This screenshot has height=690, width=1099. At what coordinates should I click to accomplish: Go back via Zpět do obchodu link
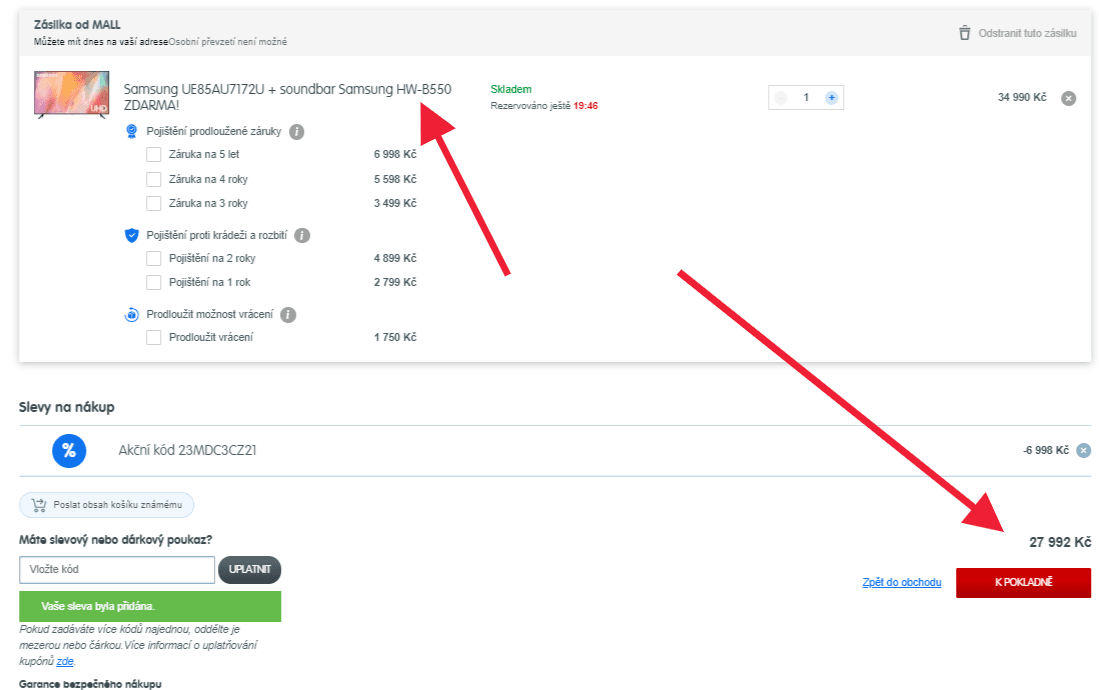pyautogui.click(x=901, y=582)
